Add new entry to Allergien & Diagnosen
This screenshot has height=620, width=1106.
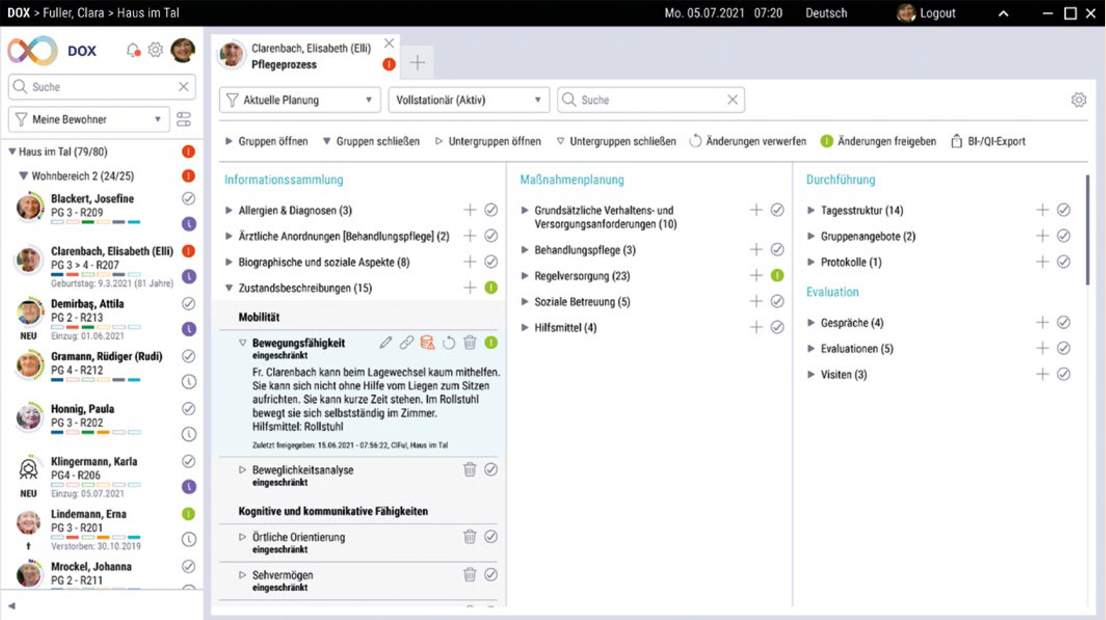[x=470, y=210]
